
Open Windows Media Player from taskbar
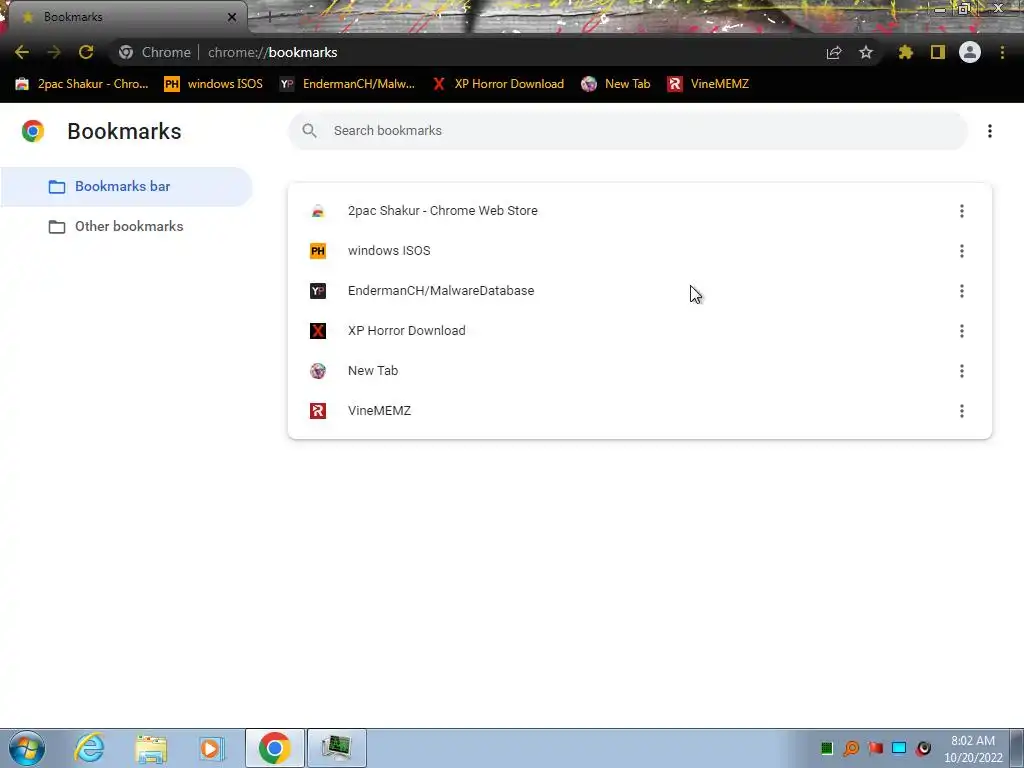pos(212,748)
